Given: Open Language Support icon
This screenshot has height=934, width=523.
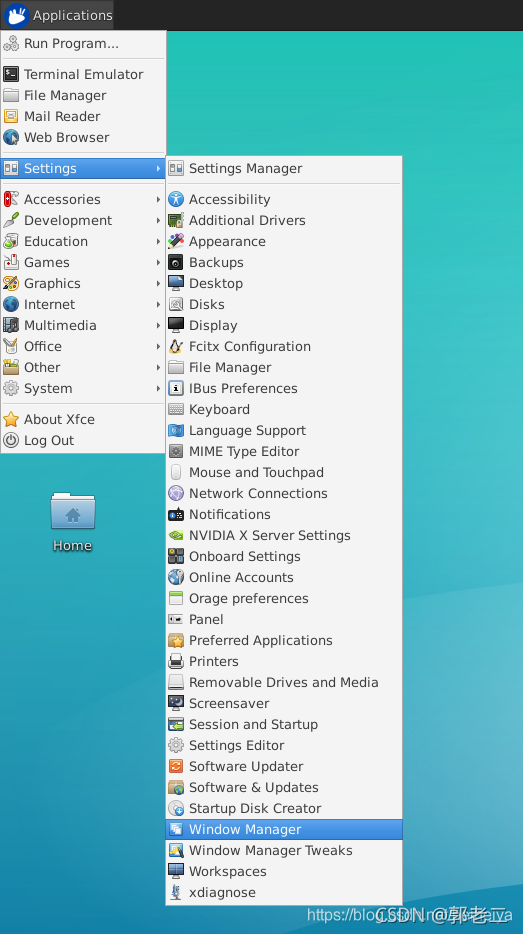Looking at the screenshot, I should tap(176, 430).
